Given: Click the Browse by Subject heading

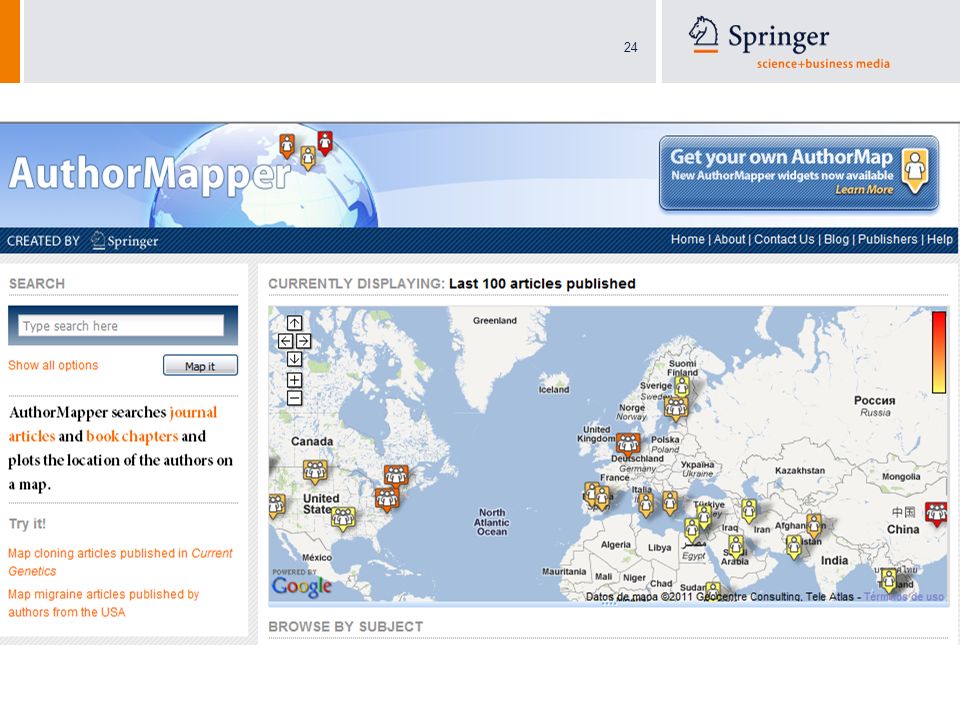Looking at the screenshot, I should 345,626.
